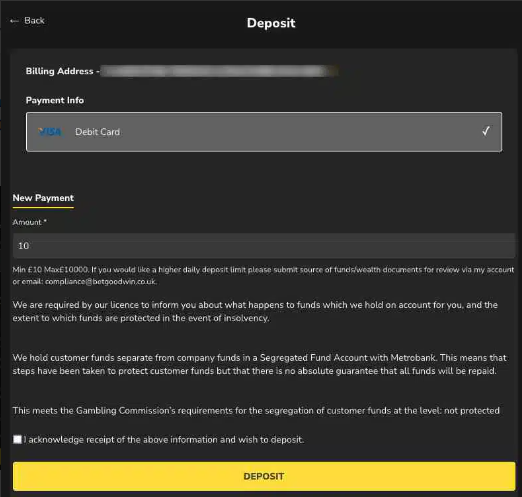Click the yellow DEPOSIT button

point(264,476)
